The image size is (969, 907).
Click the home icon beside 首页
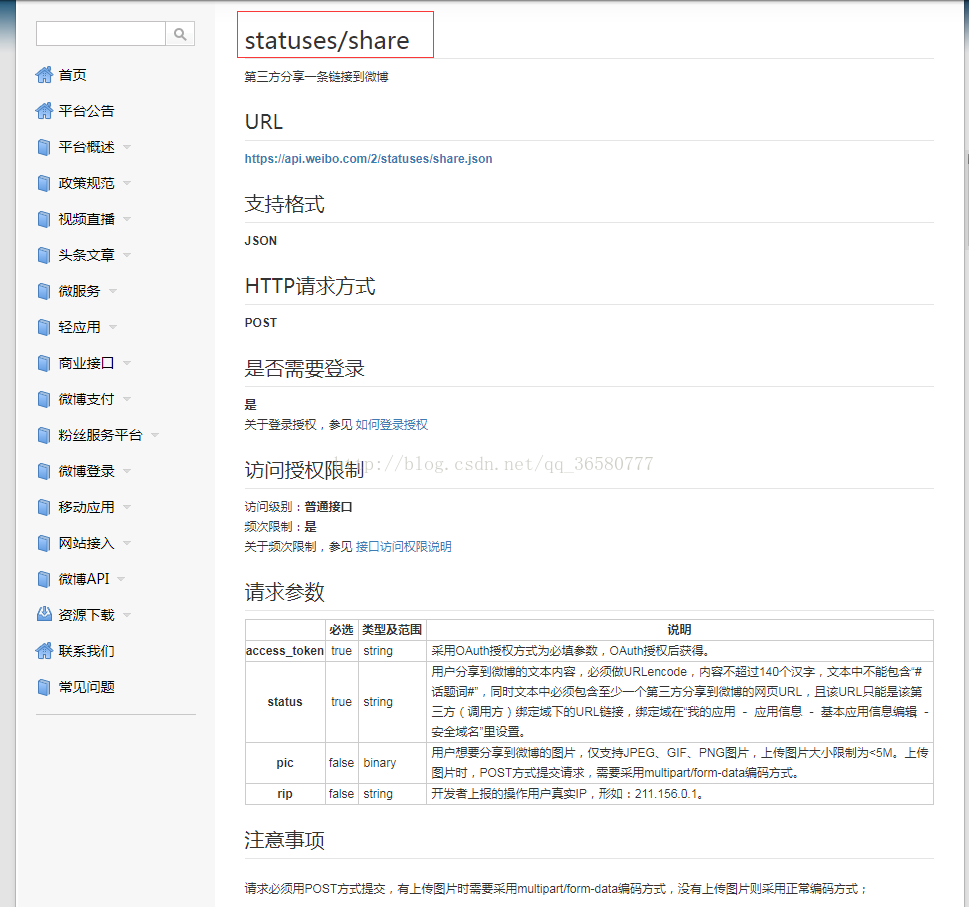[44, 75]
